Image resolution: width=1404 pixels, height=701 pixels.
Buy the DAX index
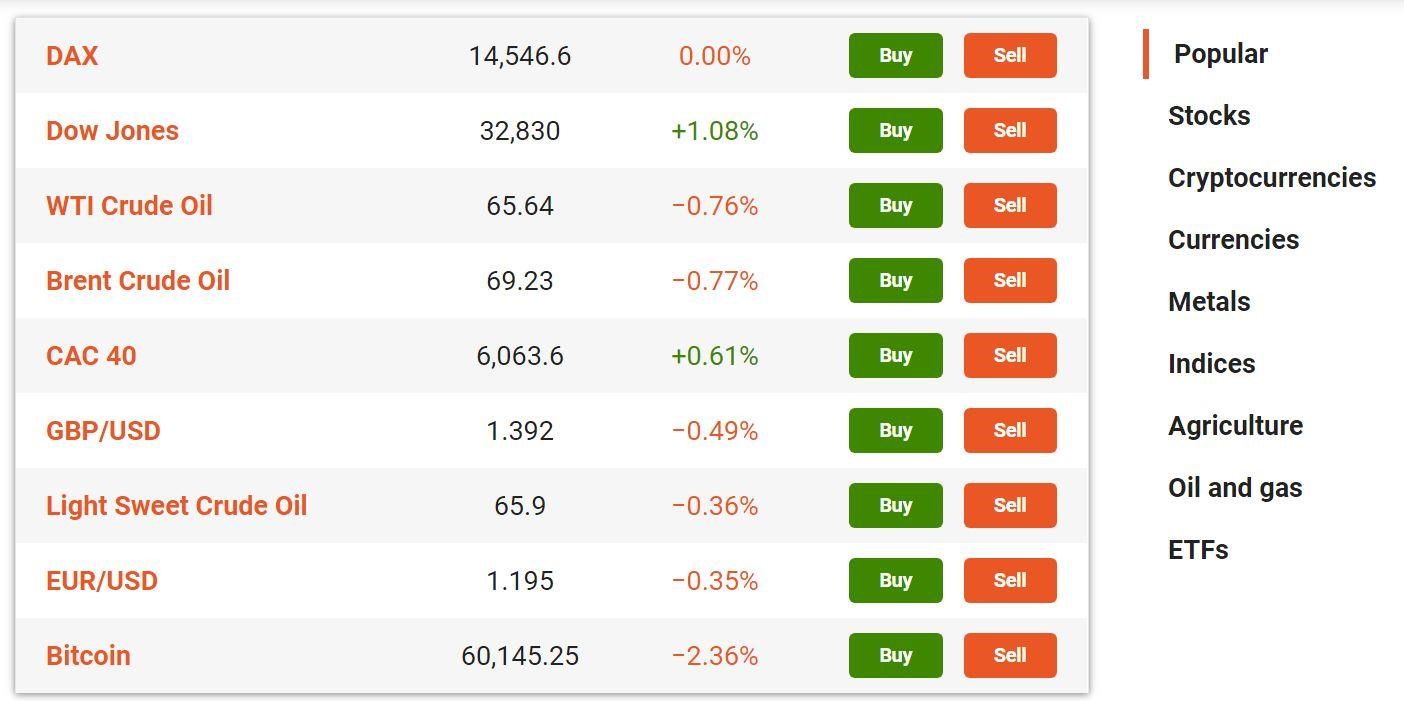[895, 55]
